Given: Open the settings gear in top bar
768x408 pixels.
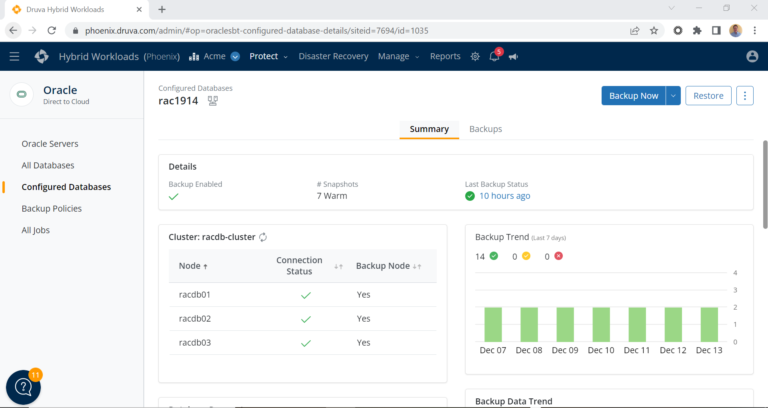Looking at the screenshot, I should click(x=475, y=57).
